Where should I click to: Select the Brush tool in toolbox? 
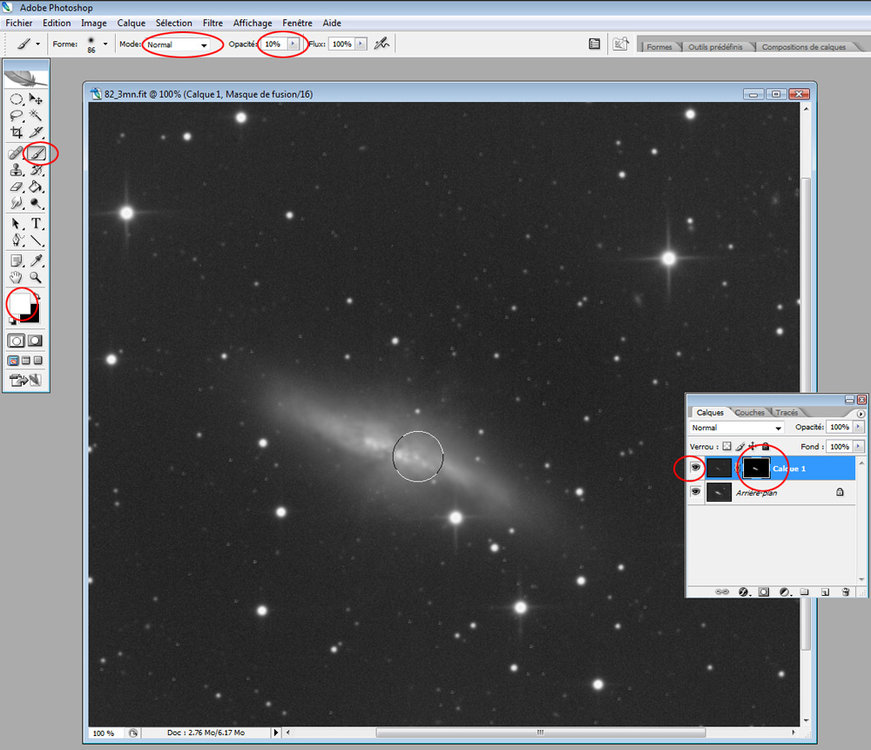click(37, 153)
